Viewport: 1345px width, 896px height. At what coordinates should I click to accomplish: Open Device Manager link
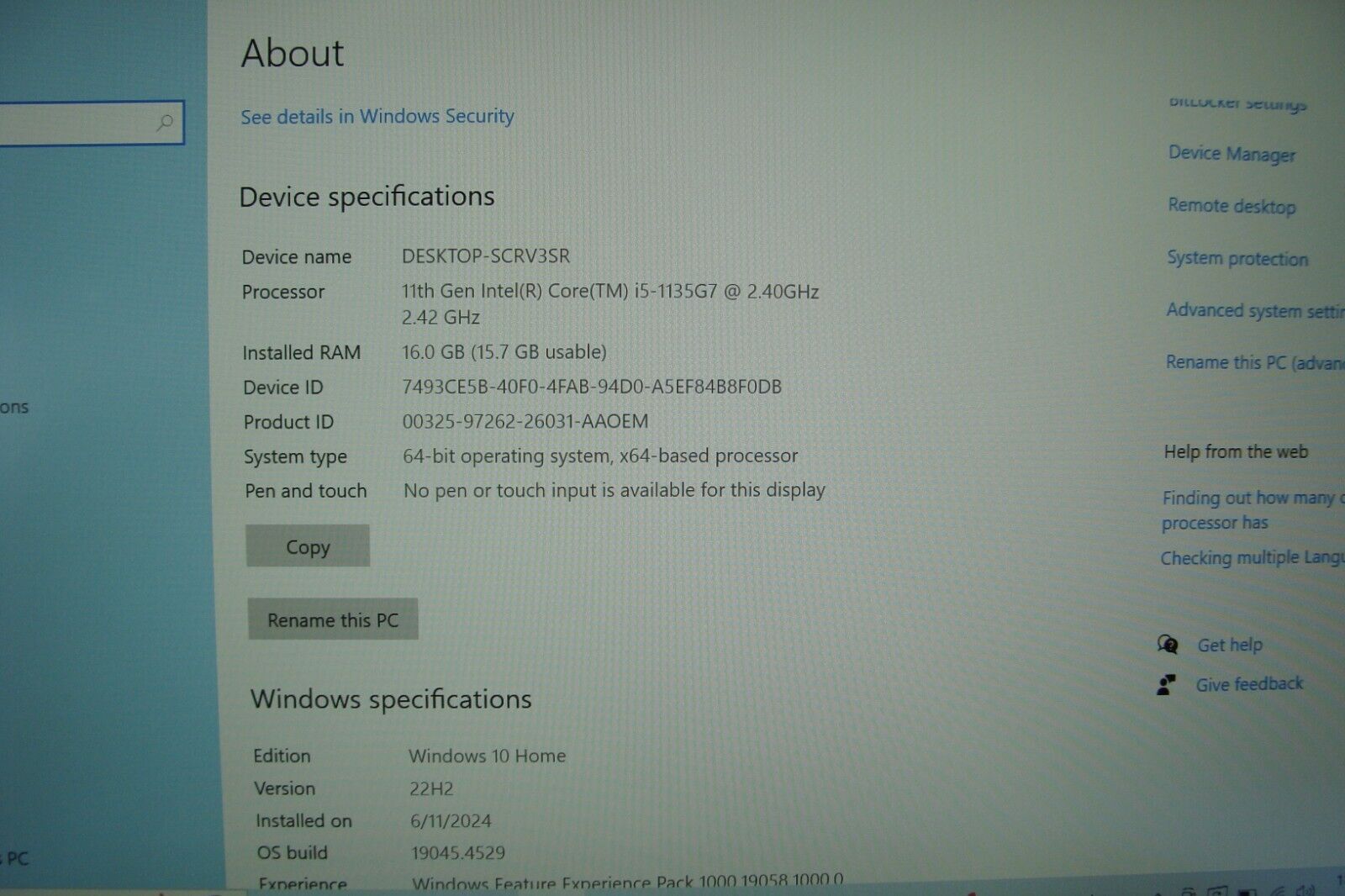pos(1232,154)
